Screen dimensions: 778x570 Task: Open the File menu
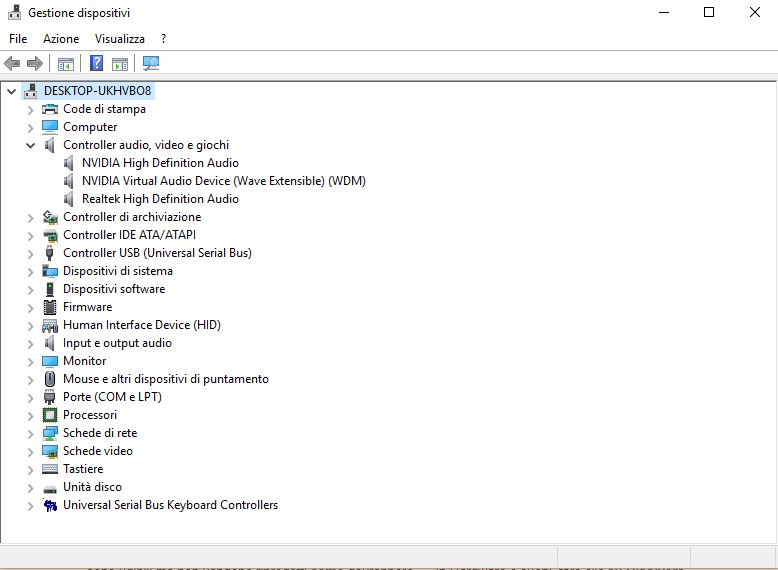(18, 39)
